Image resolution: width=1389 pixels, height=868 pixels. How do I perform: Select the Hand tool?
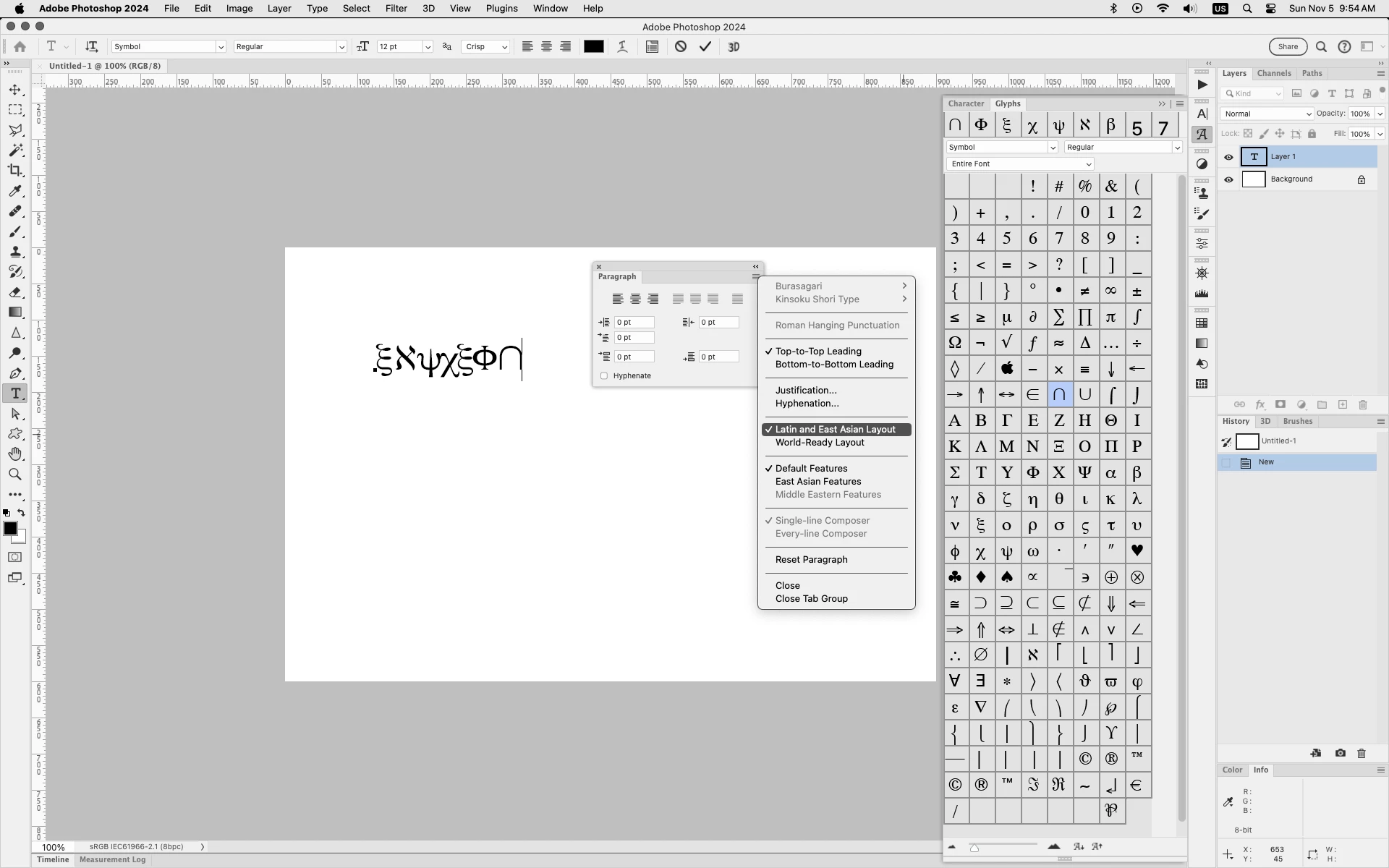tap(15, 454)
